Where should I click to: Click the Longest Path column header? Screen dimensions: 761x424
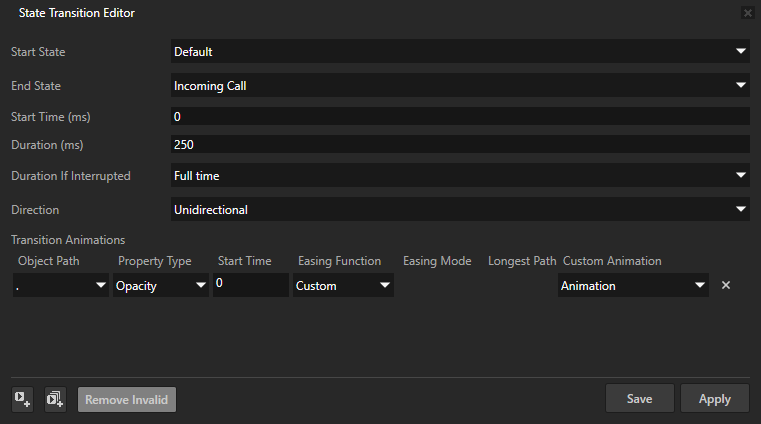(x=522, y=261)
